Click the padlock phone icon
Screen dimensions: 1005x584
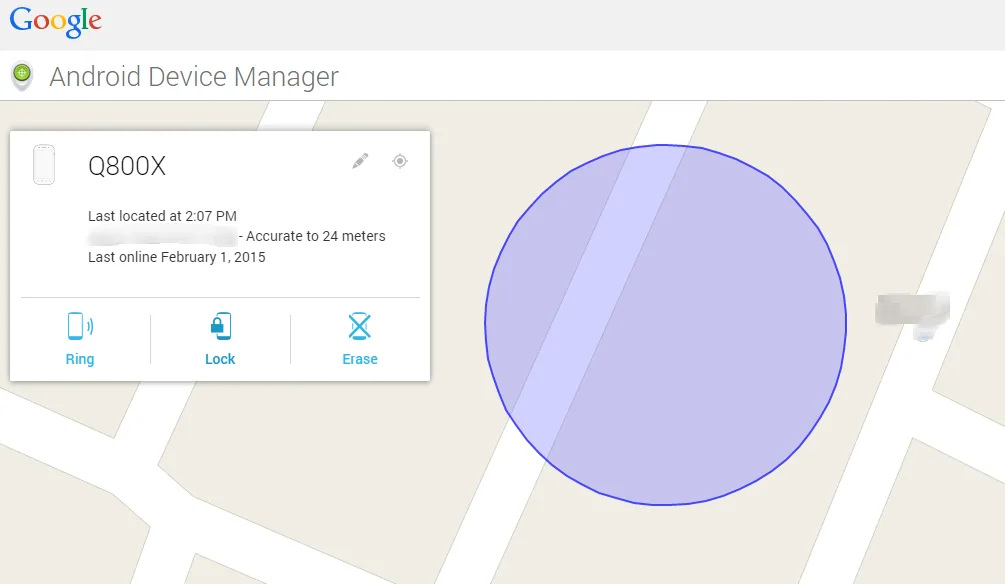(220, 326)
